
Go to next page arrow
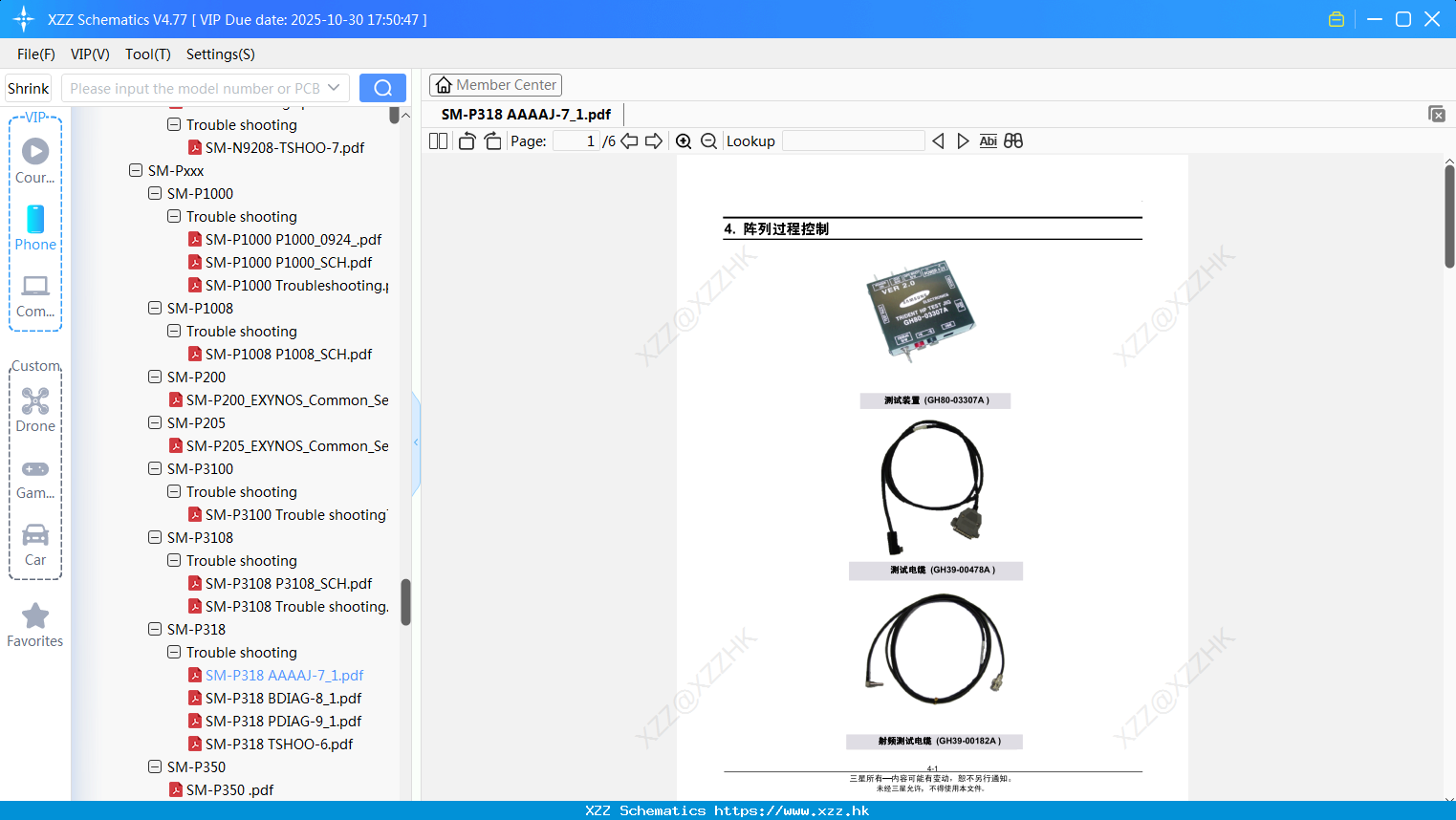[654, 140]
